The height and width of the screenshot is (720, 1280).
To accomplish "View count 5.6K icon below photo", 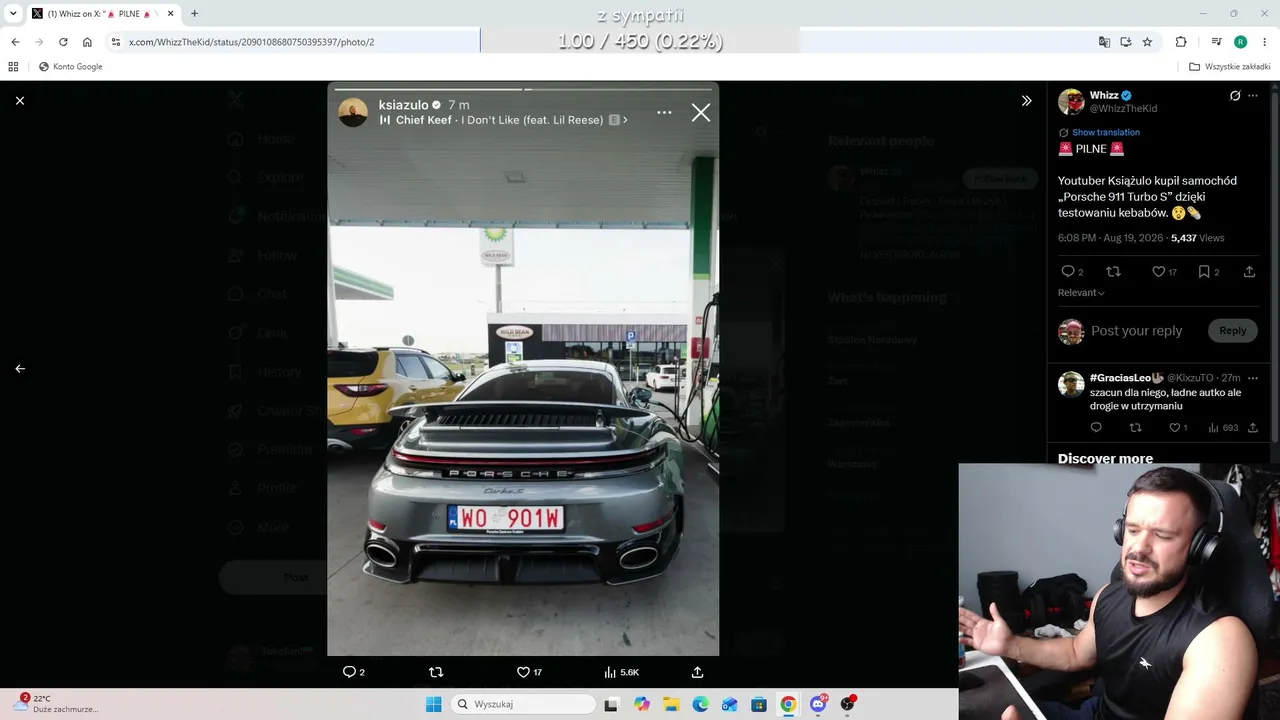I will (x=621, y=672).
